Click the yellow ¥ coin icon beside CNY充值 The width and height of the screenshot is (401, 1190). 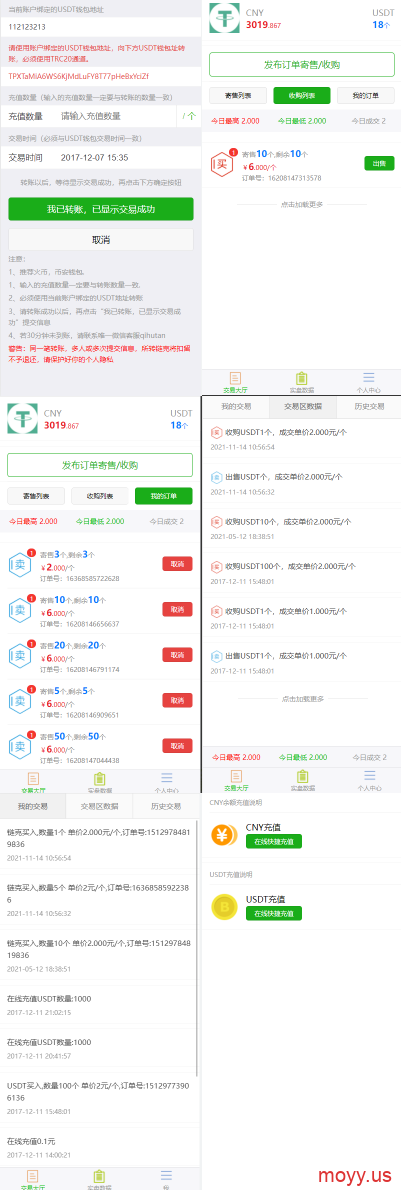pos(225,836)
